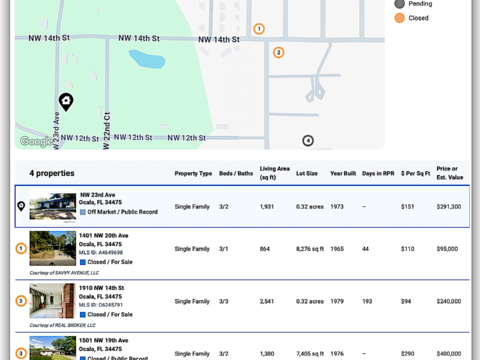The width and height of the screenshot is (480, 360).
Task: Sort by the Price or Est. Value header
Action: tap(450, 173)
